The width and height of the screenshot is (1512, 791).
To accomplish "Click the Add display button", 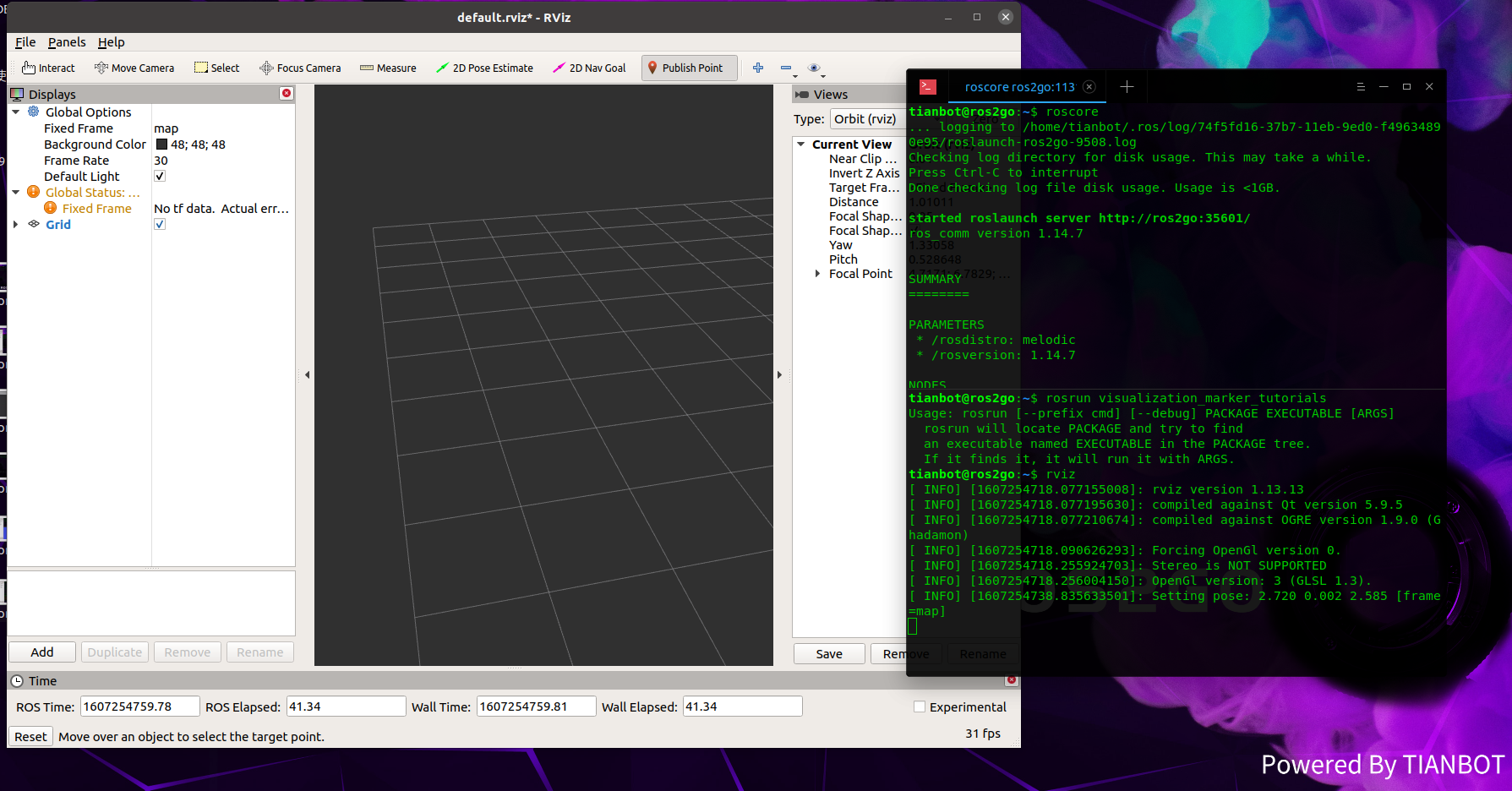I will point(42,652).
